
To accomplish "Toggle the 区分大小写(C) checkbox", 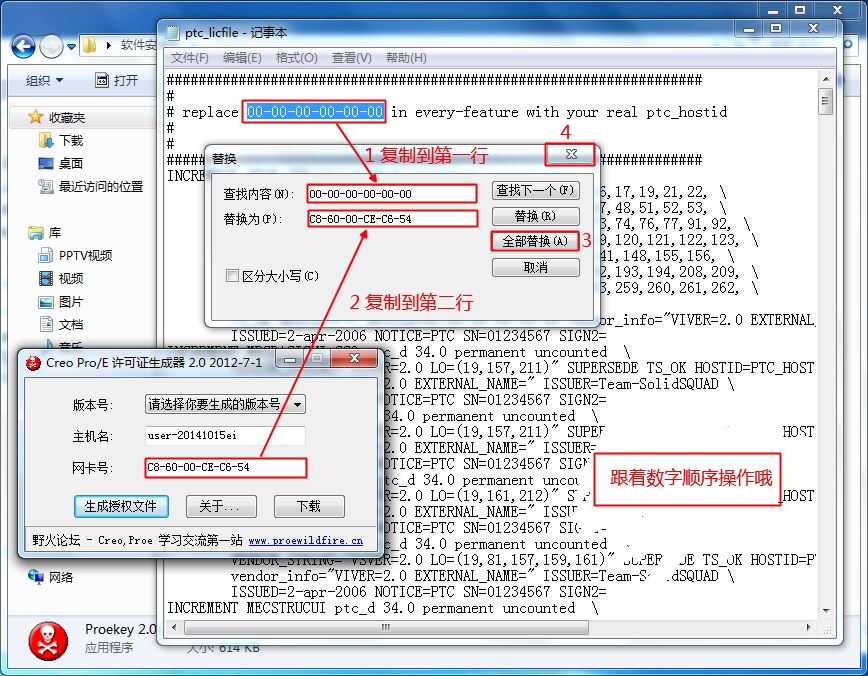I will (x=232, y=276).
